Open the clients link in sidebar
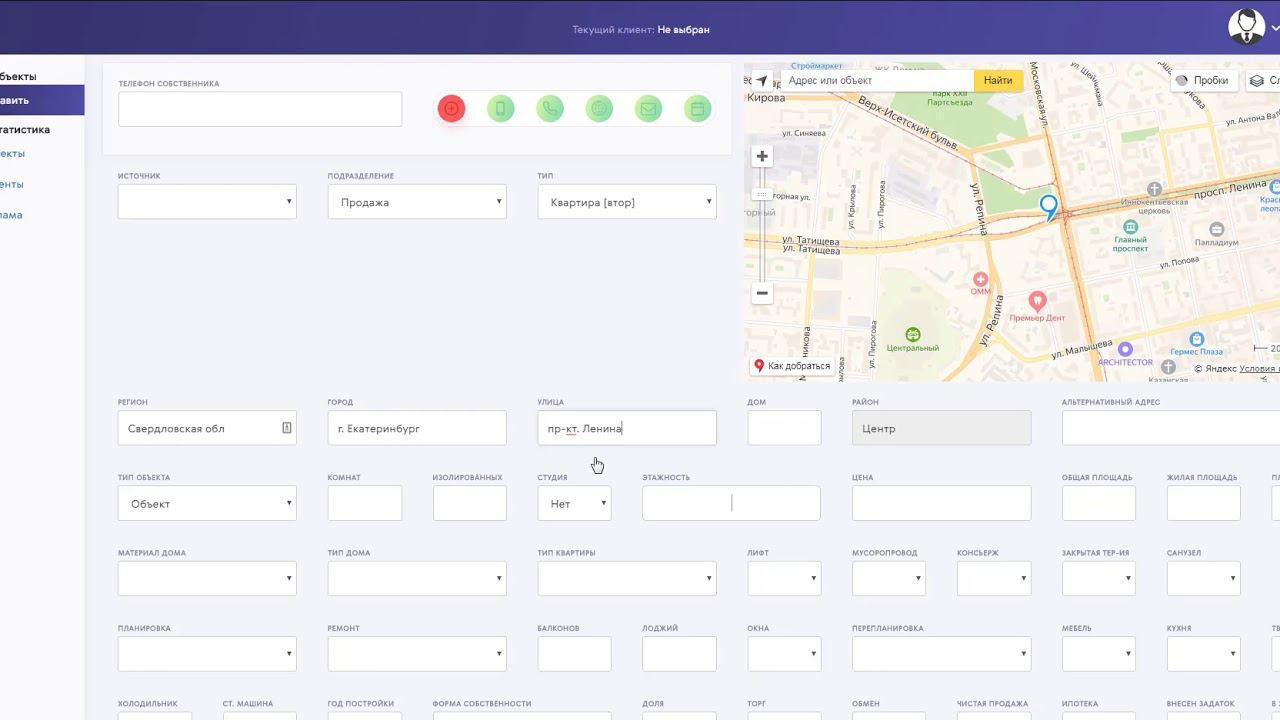 click(x=12, y=184)
